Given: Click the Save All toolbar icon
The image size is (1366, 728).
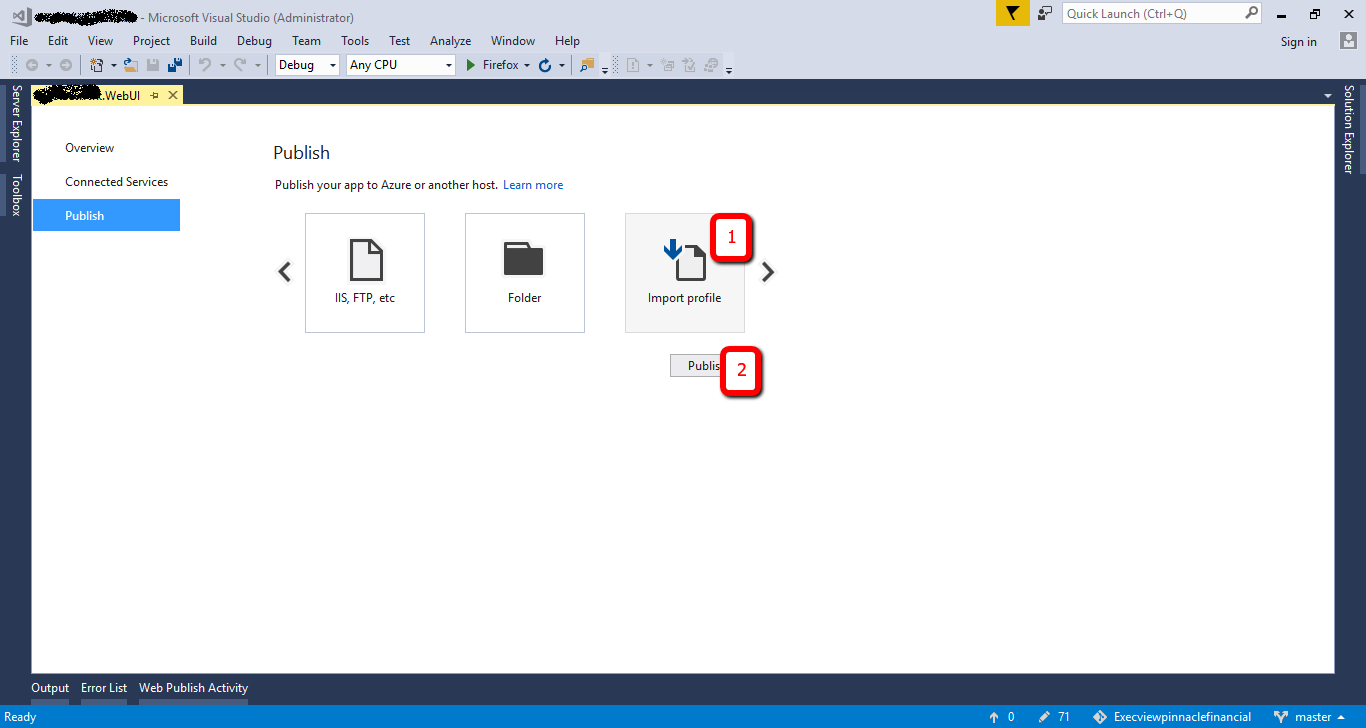Looking at the screenshot, I should pos(175,64).
